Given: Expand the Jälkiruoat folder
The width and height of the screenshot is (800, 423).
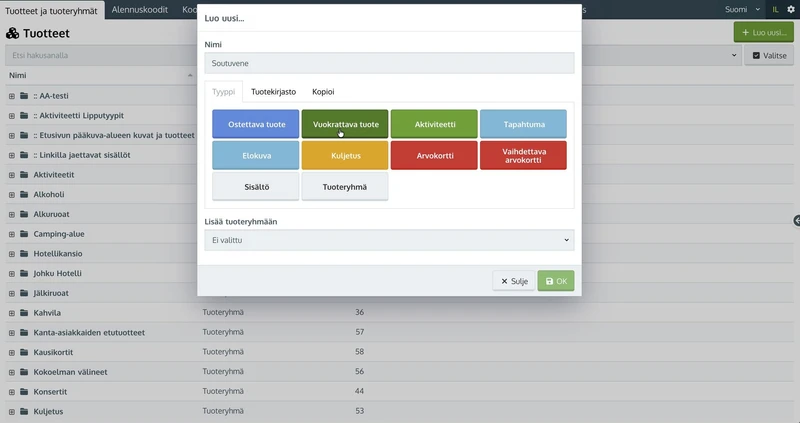Looking at the screenshot, I should coord(12,293).
